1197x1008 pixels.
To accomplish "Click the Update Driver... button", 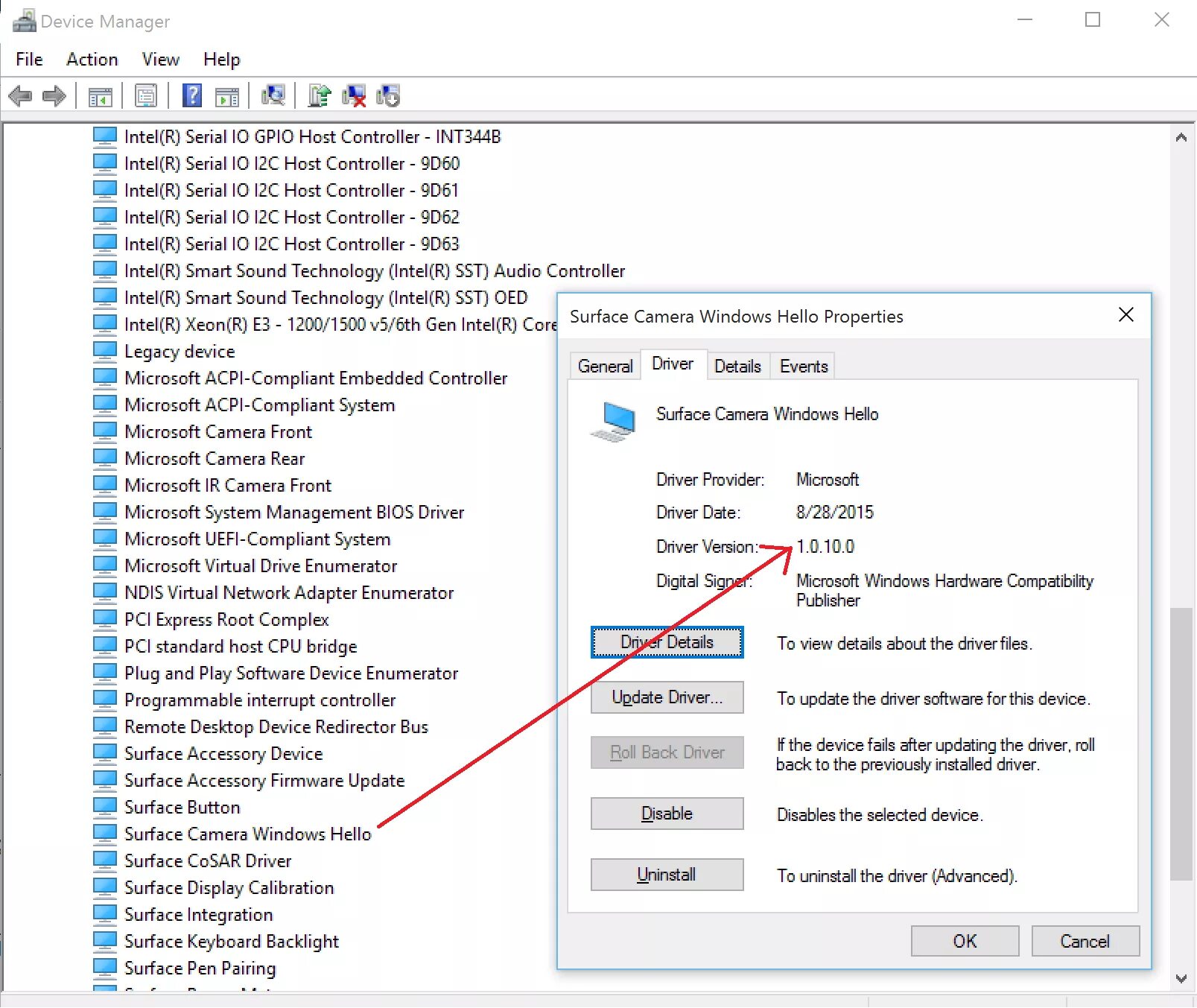I will [x=667, y=697].
